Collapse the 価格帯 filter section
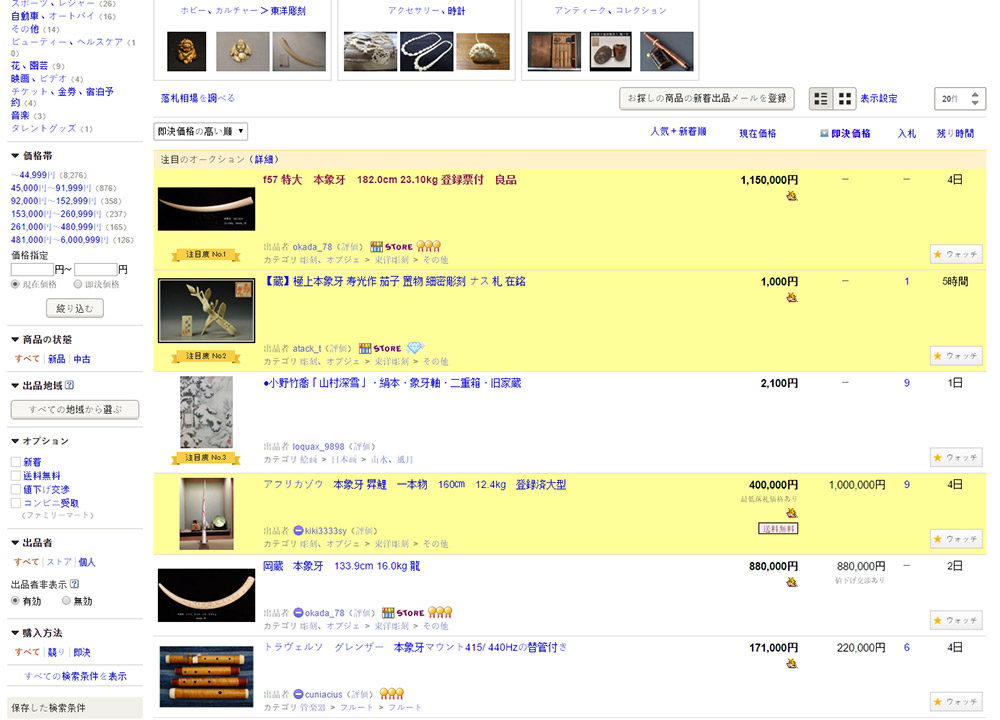 pos(15,156)
